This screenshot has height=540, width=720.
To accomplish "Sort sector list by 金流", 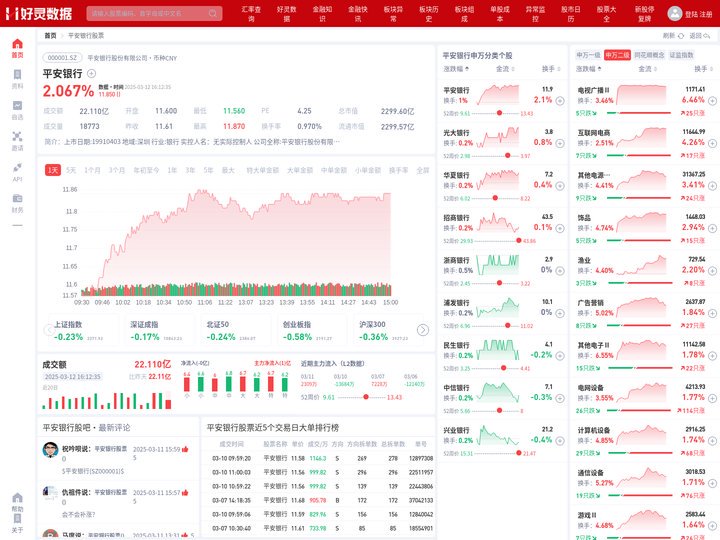I will 647,69.
